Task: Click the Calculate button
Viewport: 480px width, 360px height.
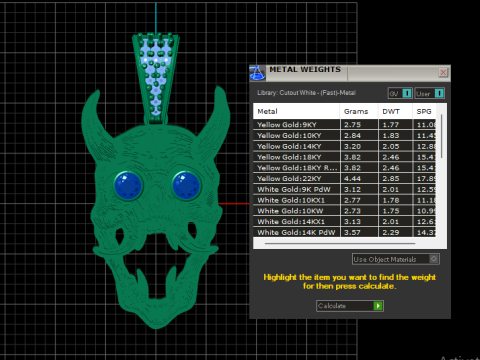Action: [x=350, y=306]
